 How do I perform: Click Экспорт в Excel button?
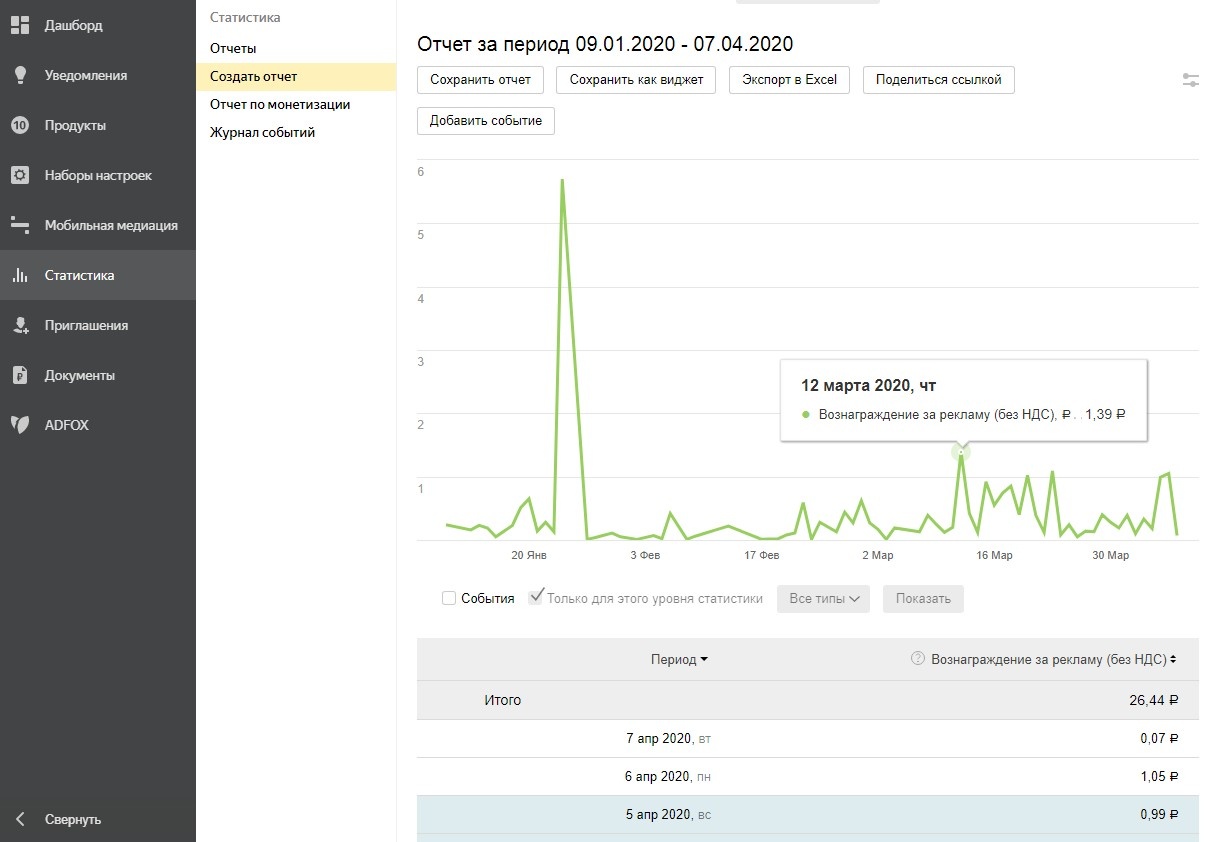790,80
